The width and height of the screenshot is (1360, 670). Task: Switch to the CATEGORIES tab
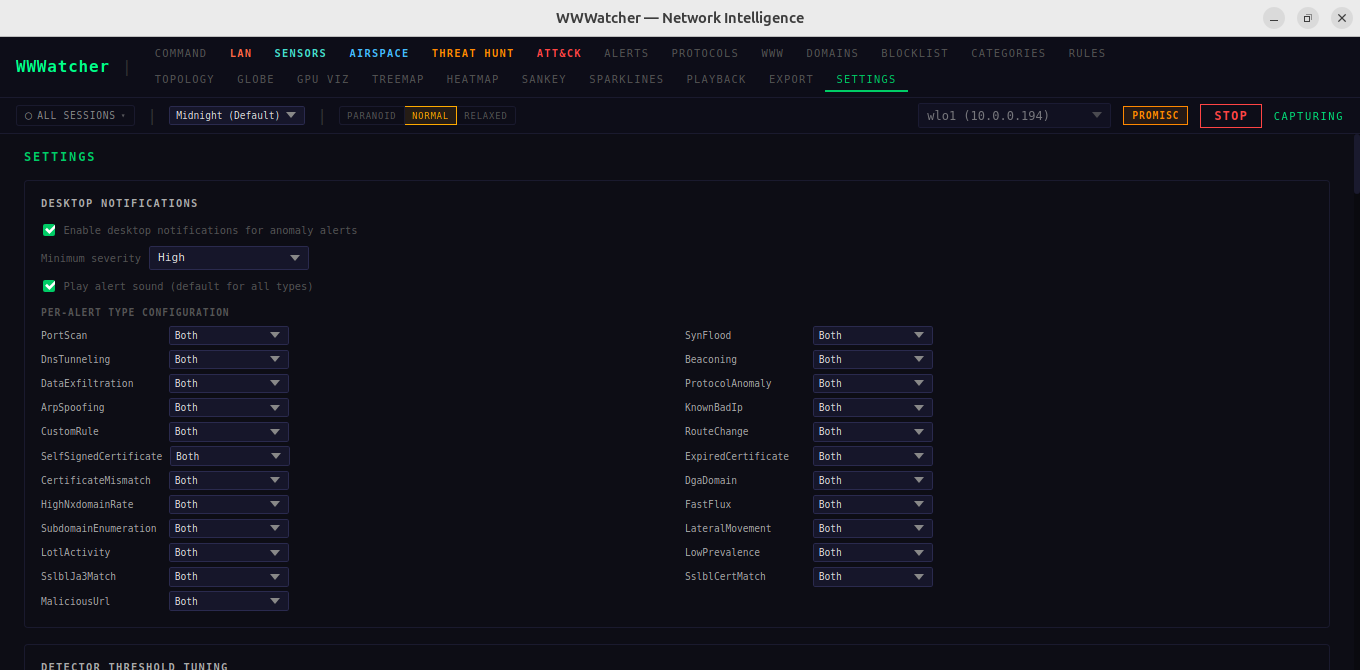point(1008,53)
